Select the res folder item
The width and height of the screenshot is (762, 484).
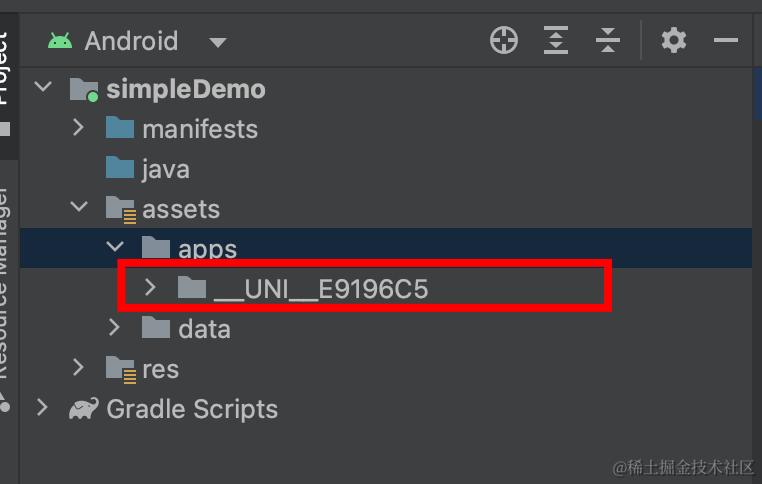tap(159, 369)
